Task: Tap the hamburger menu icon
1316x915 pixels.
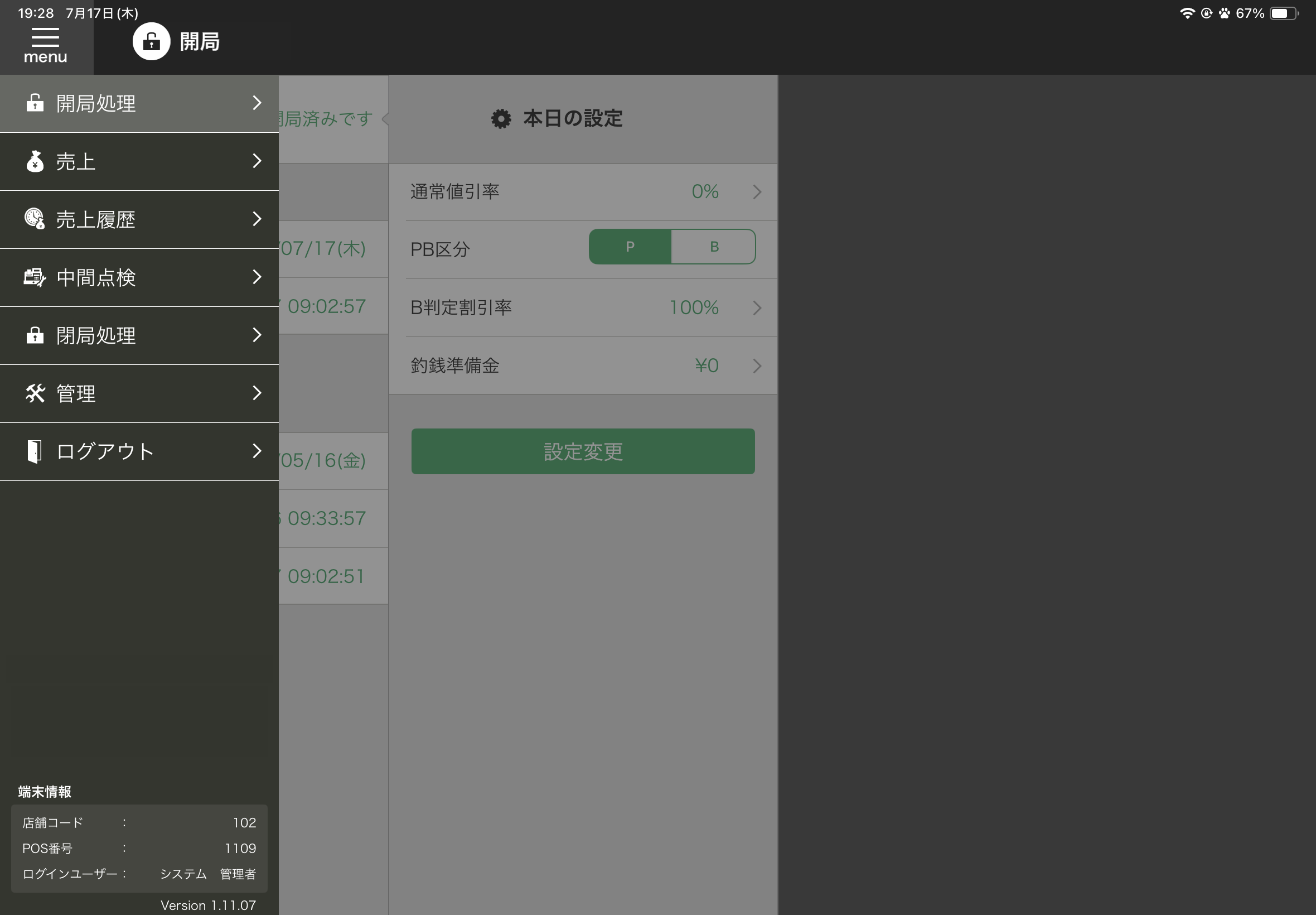Action: pyautogui.click(x=45, y=38)
